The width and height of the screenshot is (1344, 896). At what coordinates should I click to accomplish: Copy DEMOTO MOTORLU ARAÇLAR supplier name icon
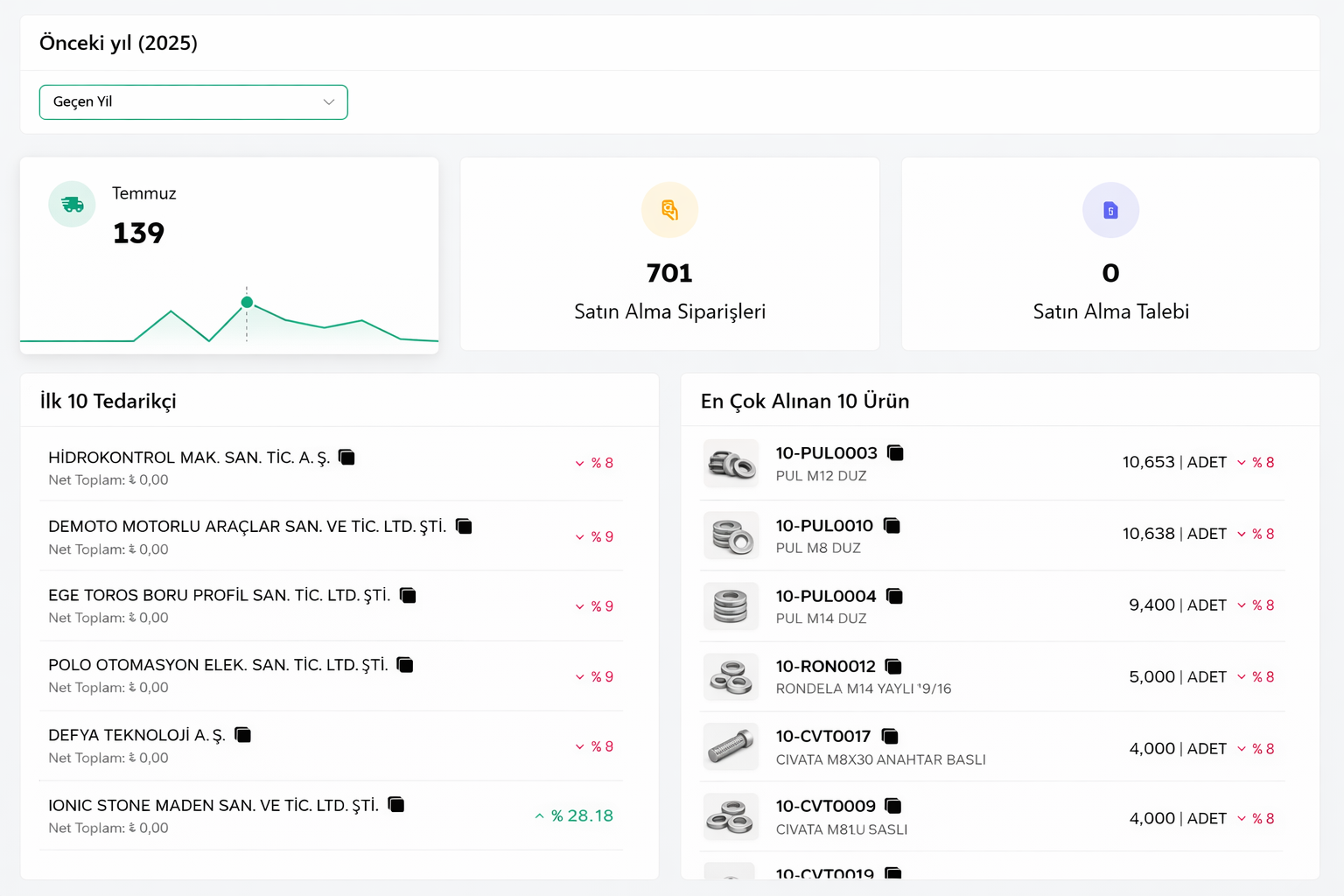click(x=464, y=526)
